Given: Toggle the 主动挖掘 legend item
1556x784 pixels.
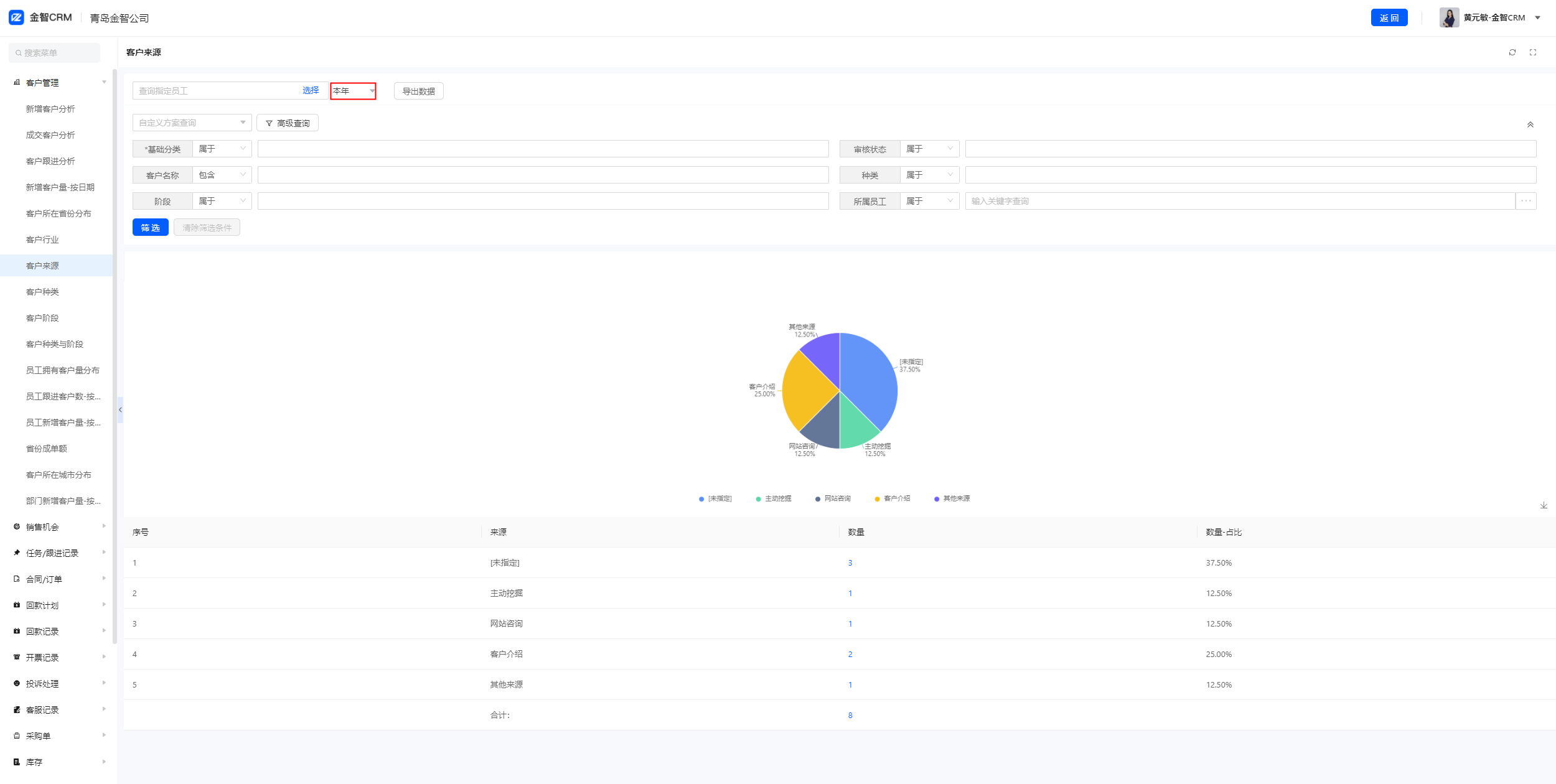Looking at the screenshot, I should tap(773, 498).
